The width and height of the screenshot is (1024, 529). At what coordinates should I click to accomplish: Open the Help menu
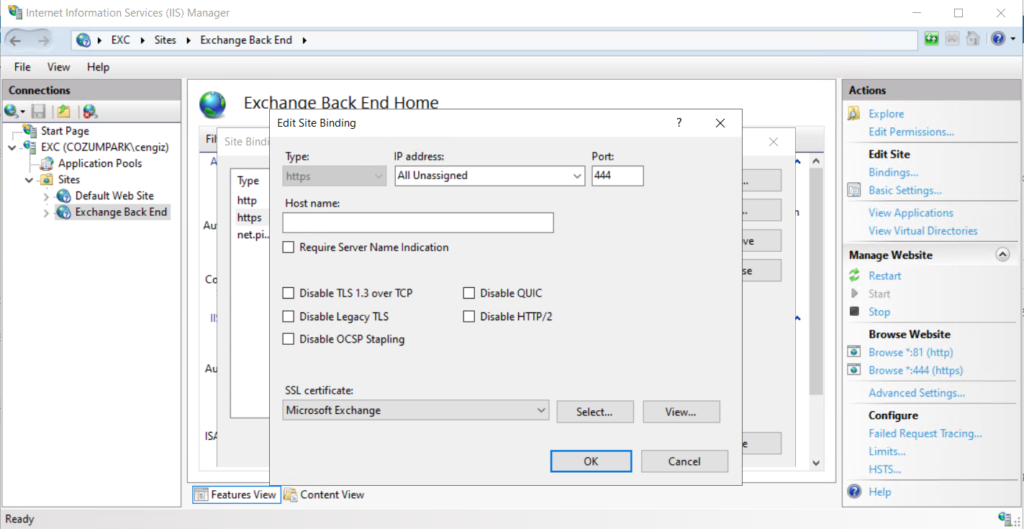pyautogui.click(x=98, y=67)
